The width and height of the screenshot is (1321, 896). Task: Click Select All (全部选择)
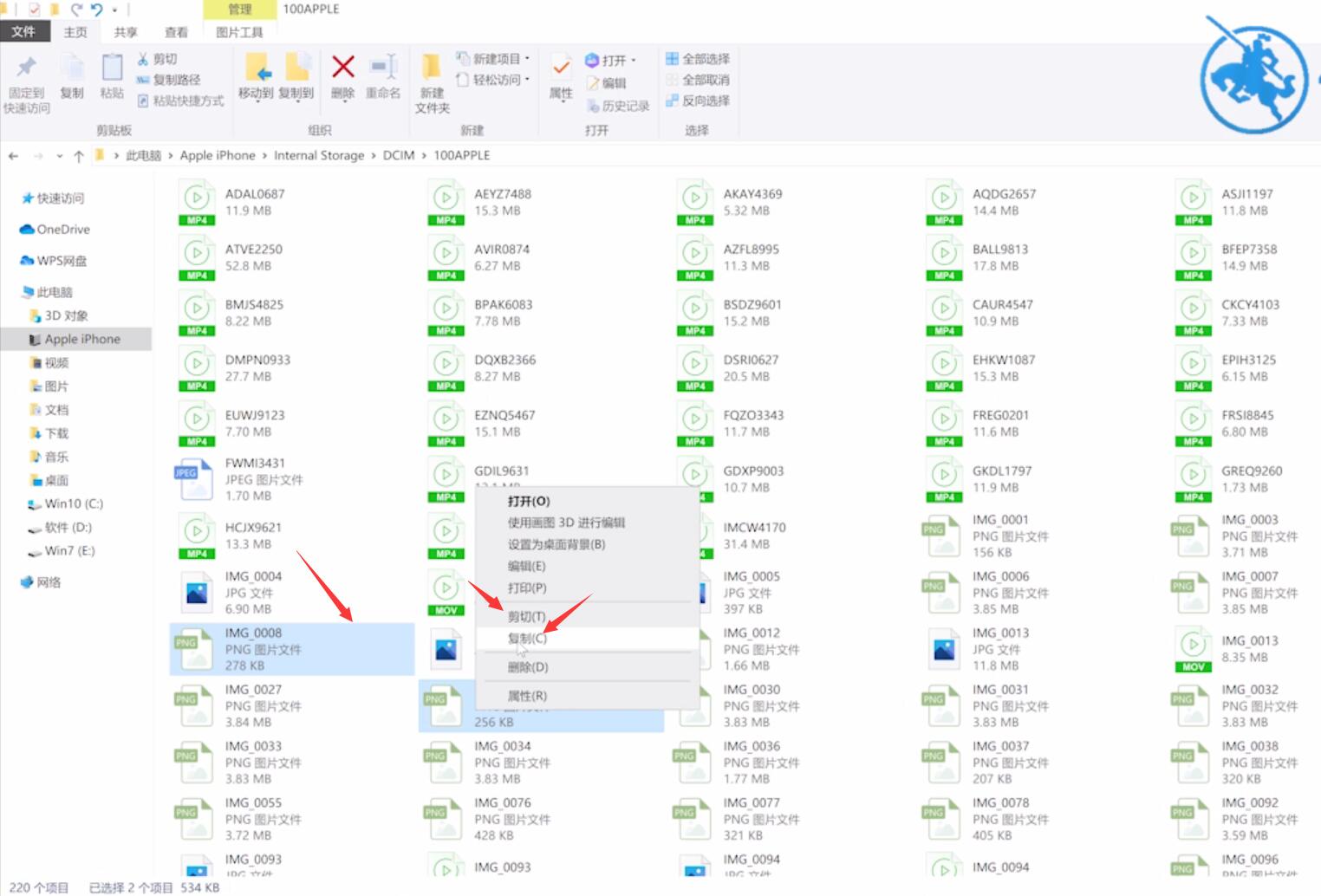click(698, 59)
